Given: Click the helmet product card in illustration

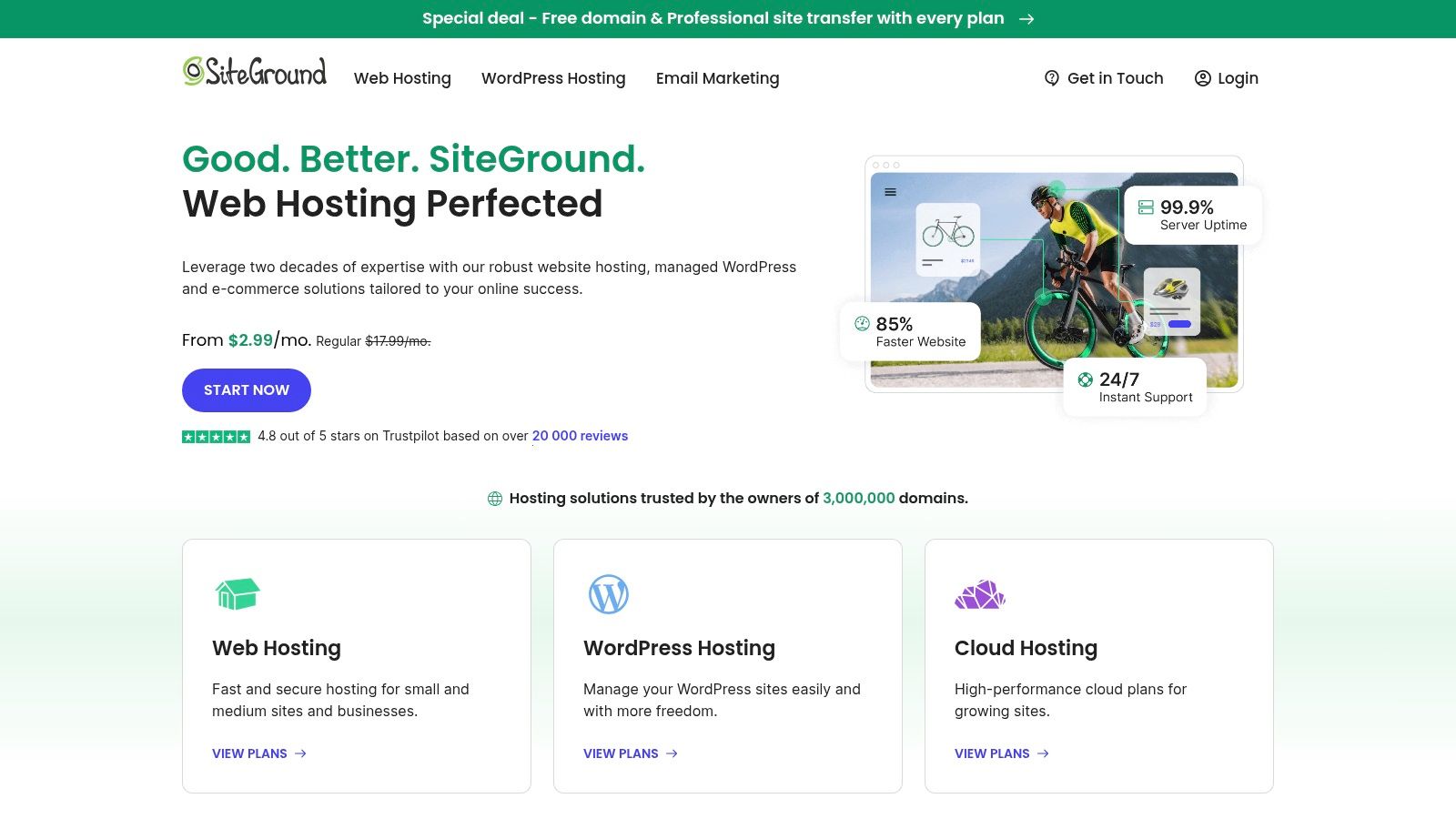Looking at the screenshot, I should (x=1172, y=301).
